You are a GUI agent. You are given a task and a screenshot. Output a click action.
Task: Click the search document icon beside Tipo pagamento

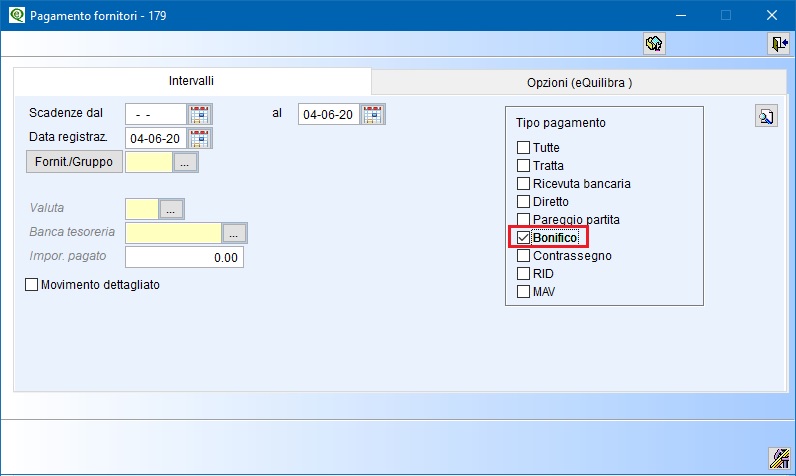click(766, 117)
